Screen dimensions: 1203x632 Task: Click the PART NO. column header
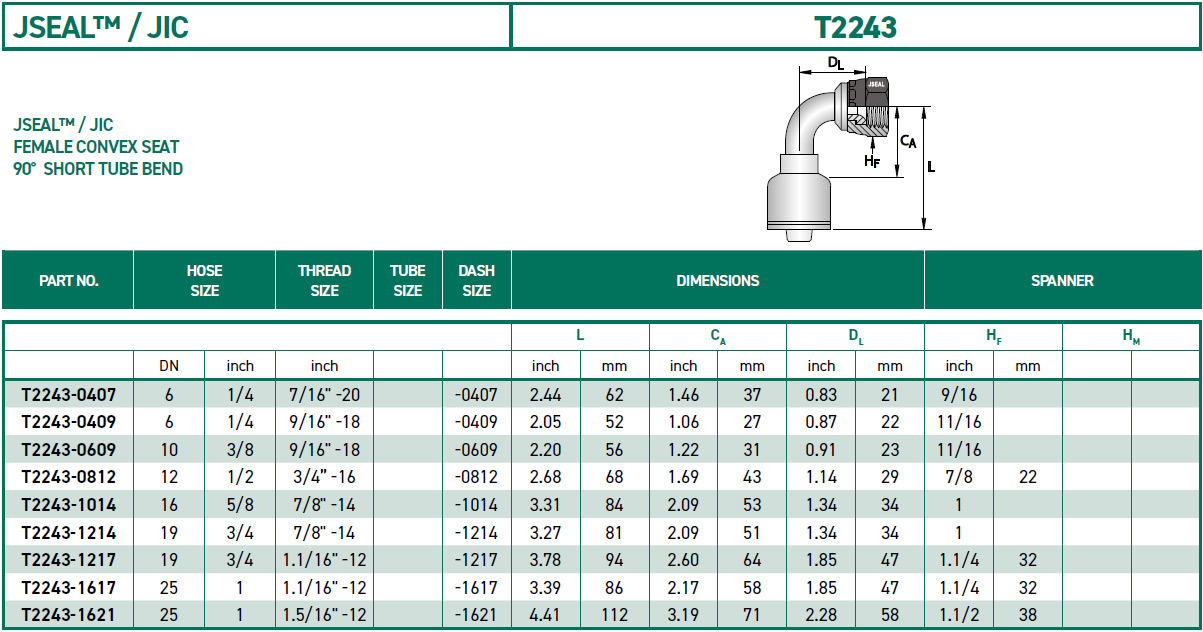(68, 281)
